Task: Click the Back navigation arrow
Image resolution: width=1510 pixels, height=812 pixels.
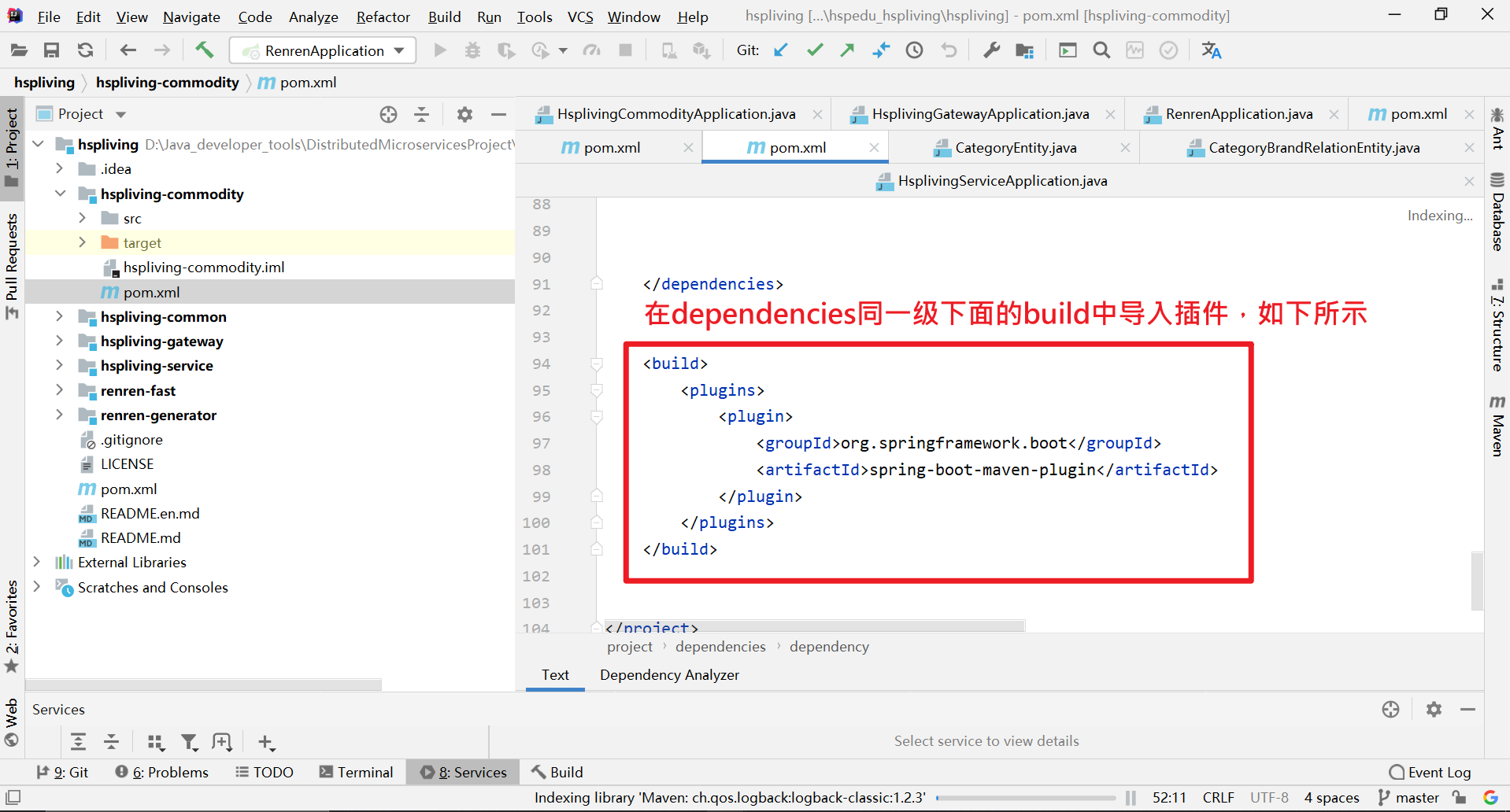Action: pos(128,50)
